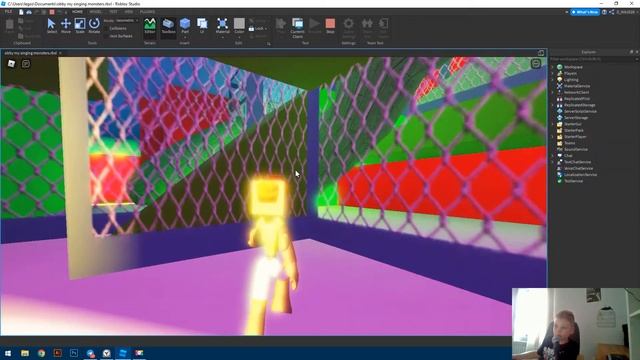Select Players in Explorer
The image size is (640, 360).
pos(570,73)
